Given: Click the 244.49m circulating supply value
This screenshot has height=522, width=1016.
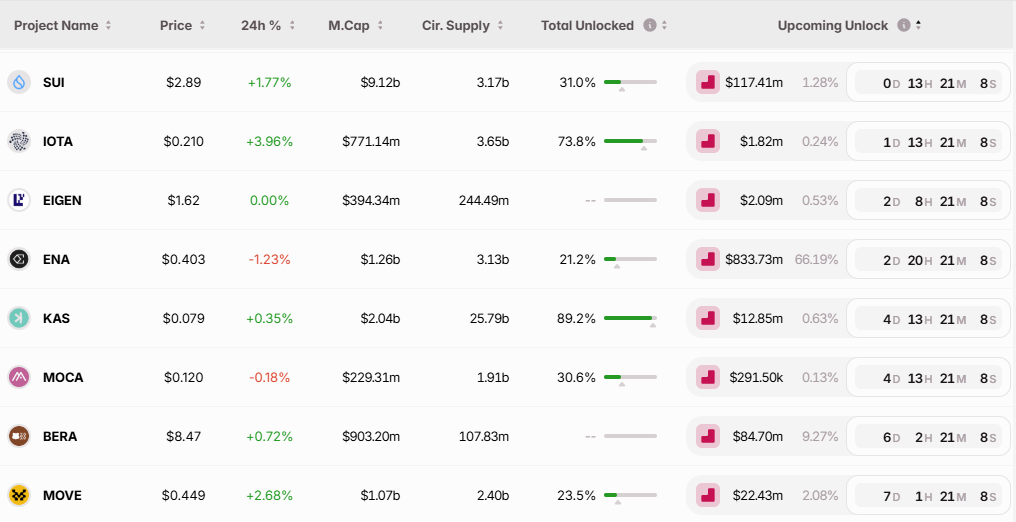Looking at the screenshot, I should [x=483, y=201].
